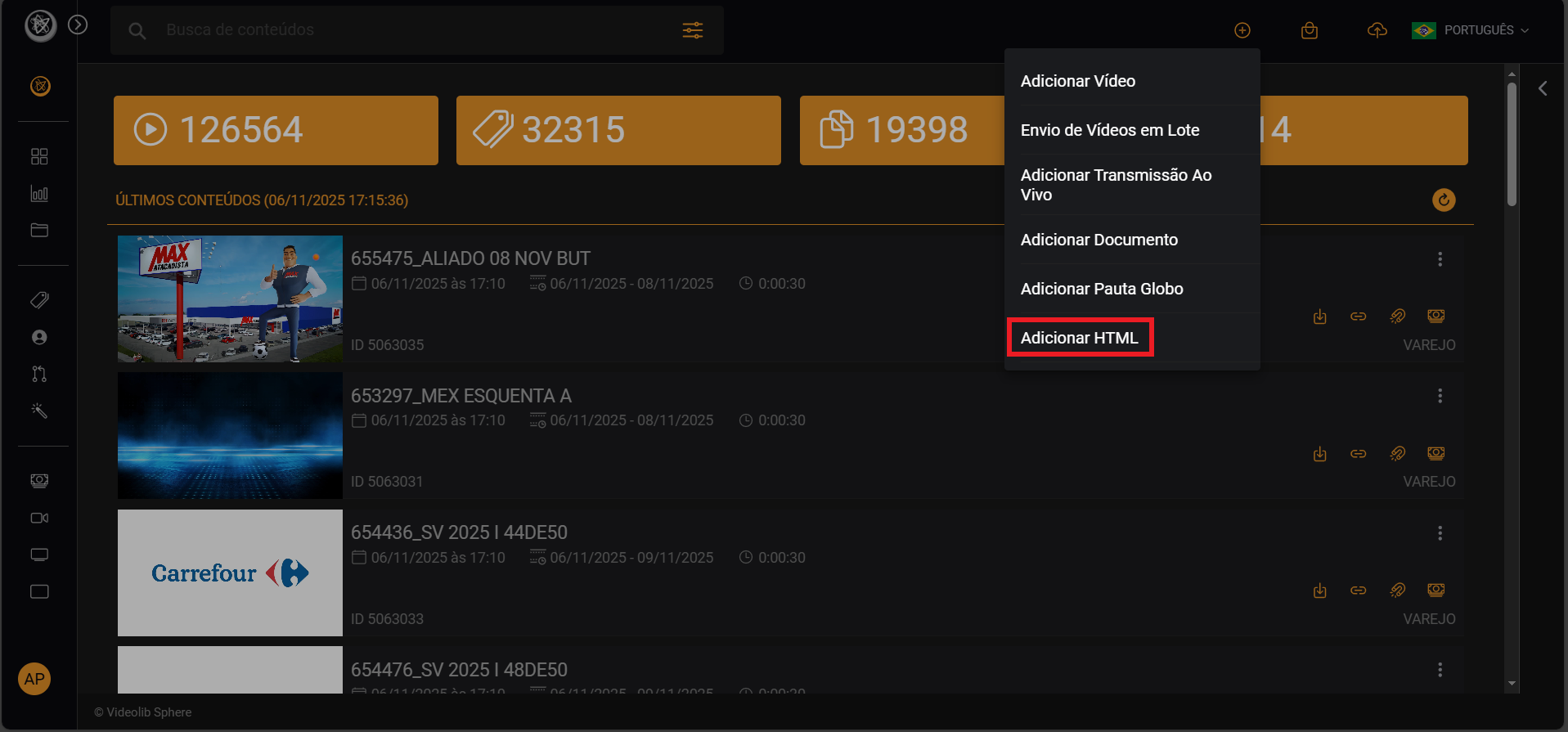The height and width of the screenshot is (732, 1568).
Task: Copy link icon for 655475_ALIADO row
Action: [x=1358, y=317]
